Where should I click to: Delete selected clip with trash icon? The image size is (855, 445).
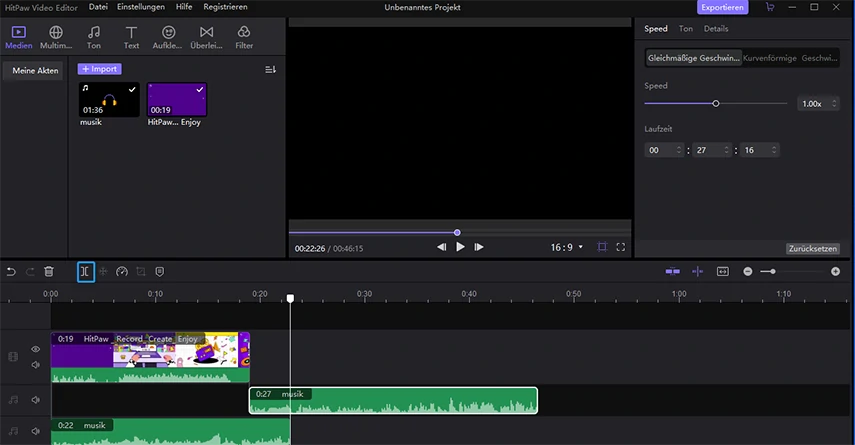click(x=49, y=272)
